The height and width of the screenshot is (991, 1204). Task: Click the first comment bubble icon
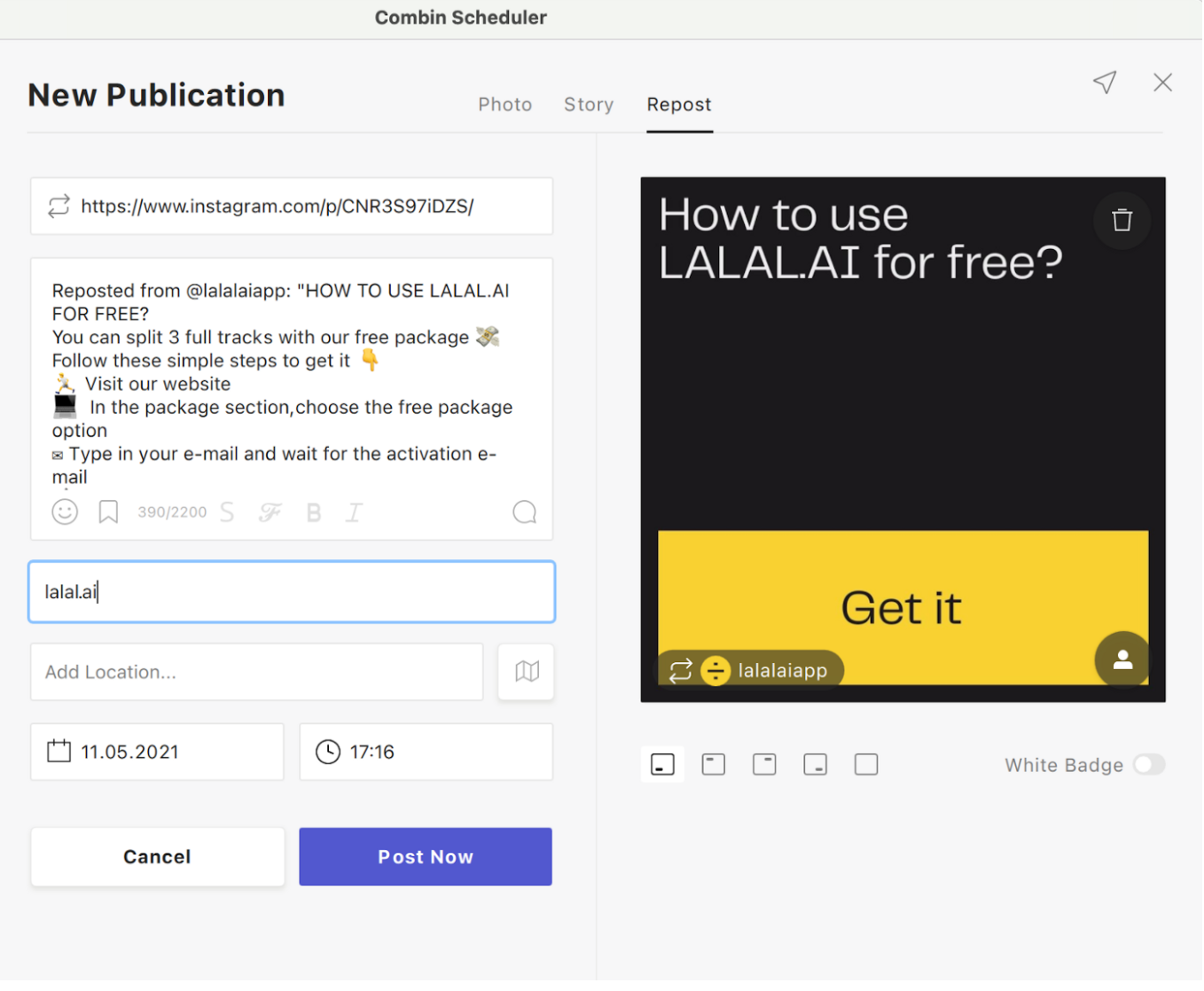[x=525, y=512]
